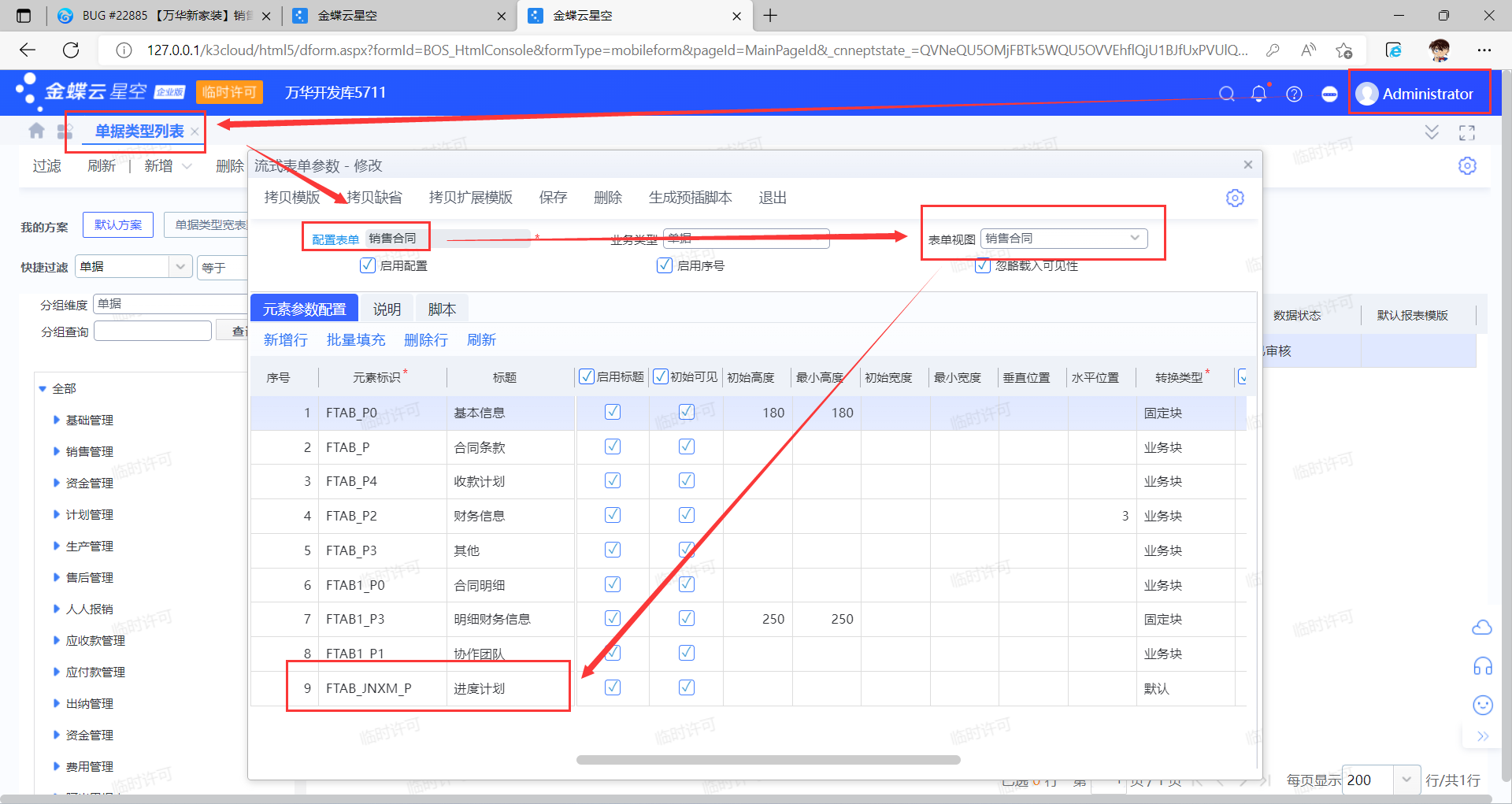The height and width of the screenshot is (804, 1512).
Task: Expand the 基础管理 tree node
Action: coord(56,420)
